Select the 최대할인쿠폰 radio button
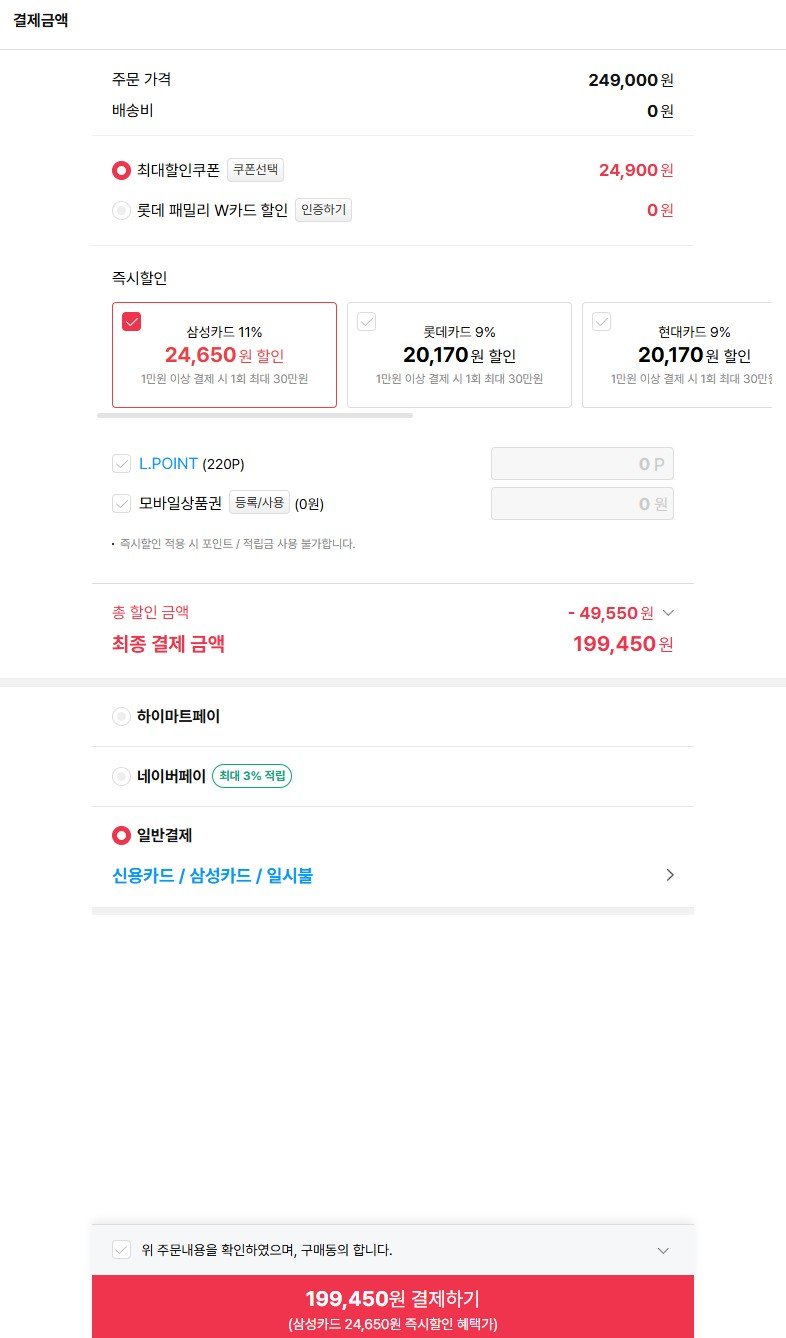The width and height of the screenshot is (786, 1338). coord(122,170)
